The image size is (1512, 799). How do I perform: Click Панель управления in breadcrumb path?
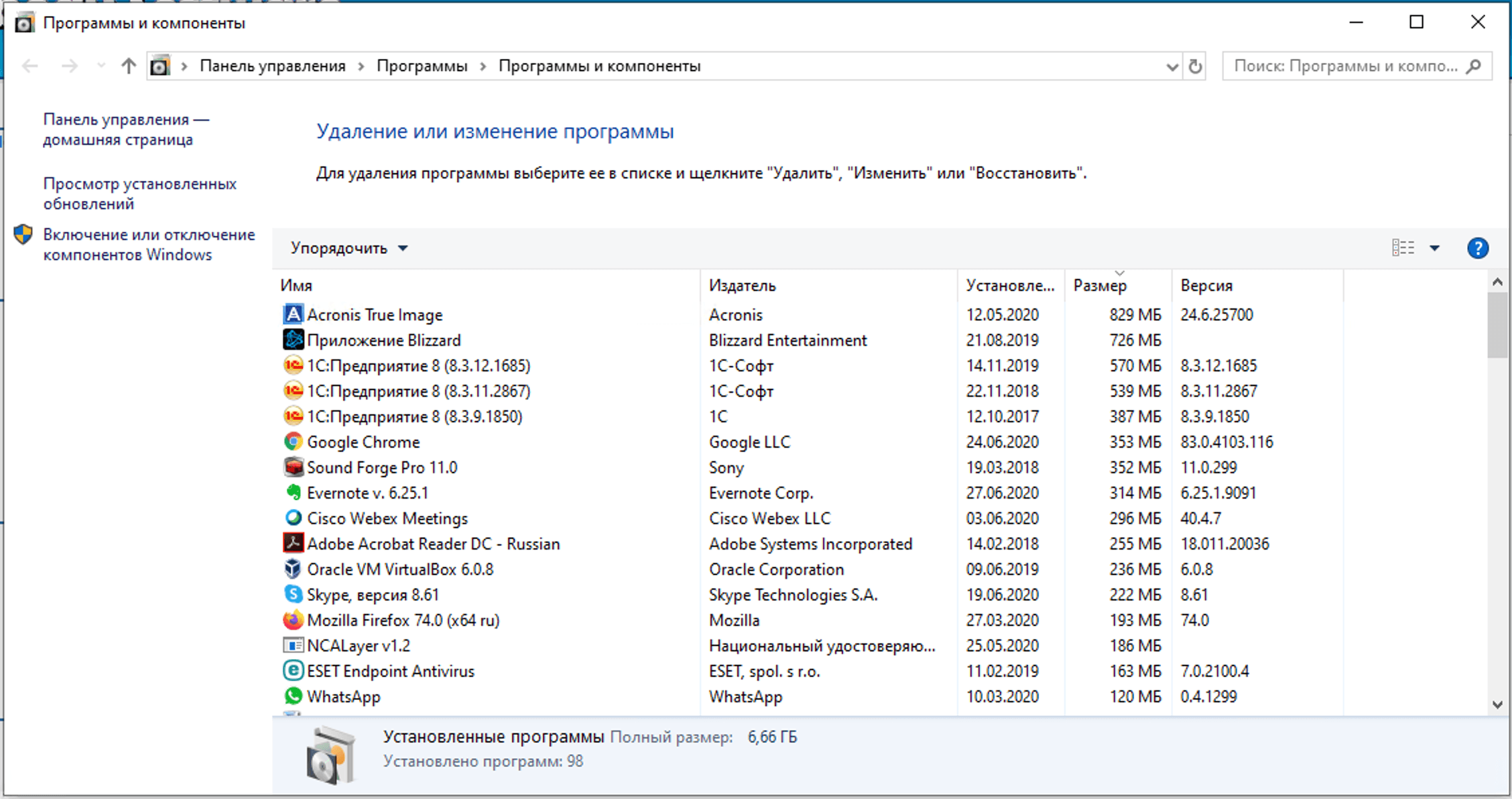pyautogui.click(x=273, y=66)
